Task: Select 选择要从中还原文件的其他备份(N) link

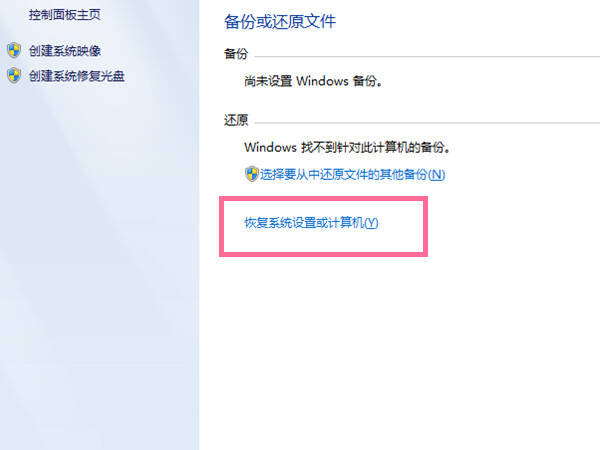Action: click(352, 174)
